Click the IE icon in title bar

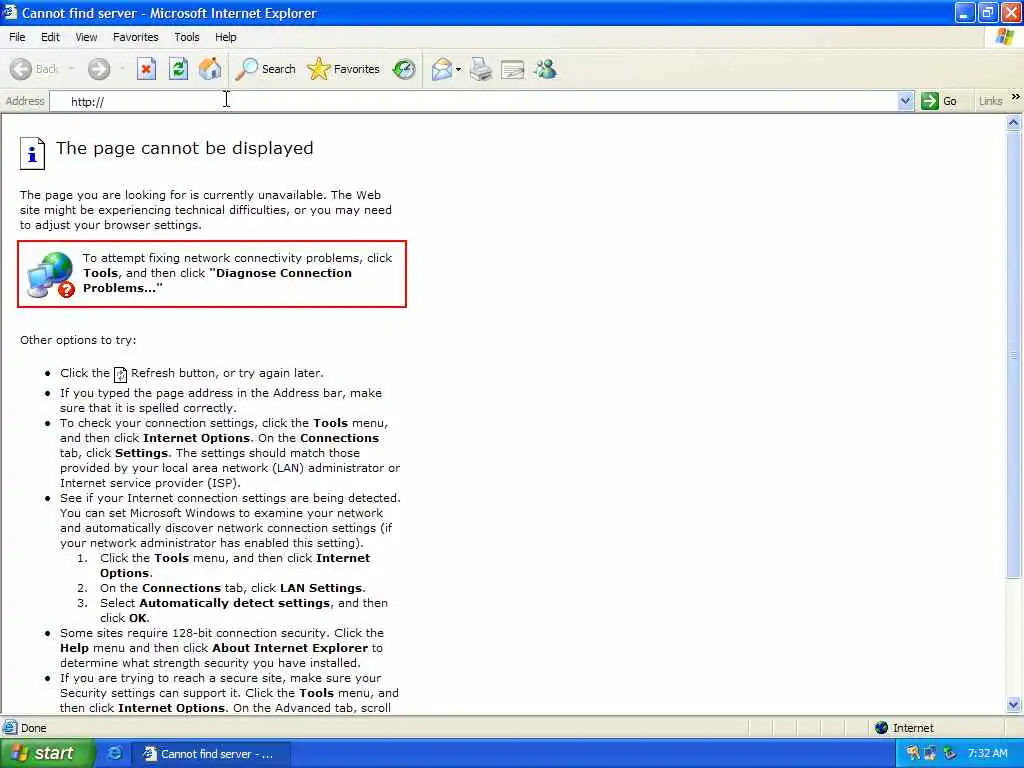click(10, 12)
